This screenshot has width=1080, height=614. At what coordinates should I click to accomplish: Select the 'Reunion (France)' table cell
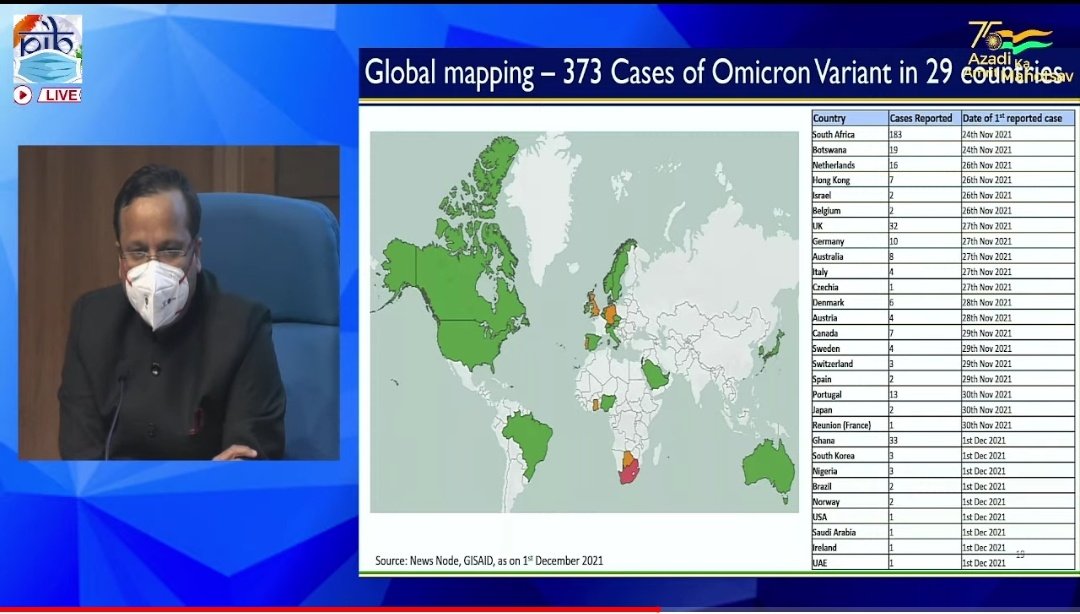coord(850,424)
